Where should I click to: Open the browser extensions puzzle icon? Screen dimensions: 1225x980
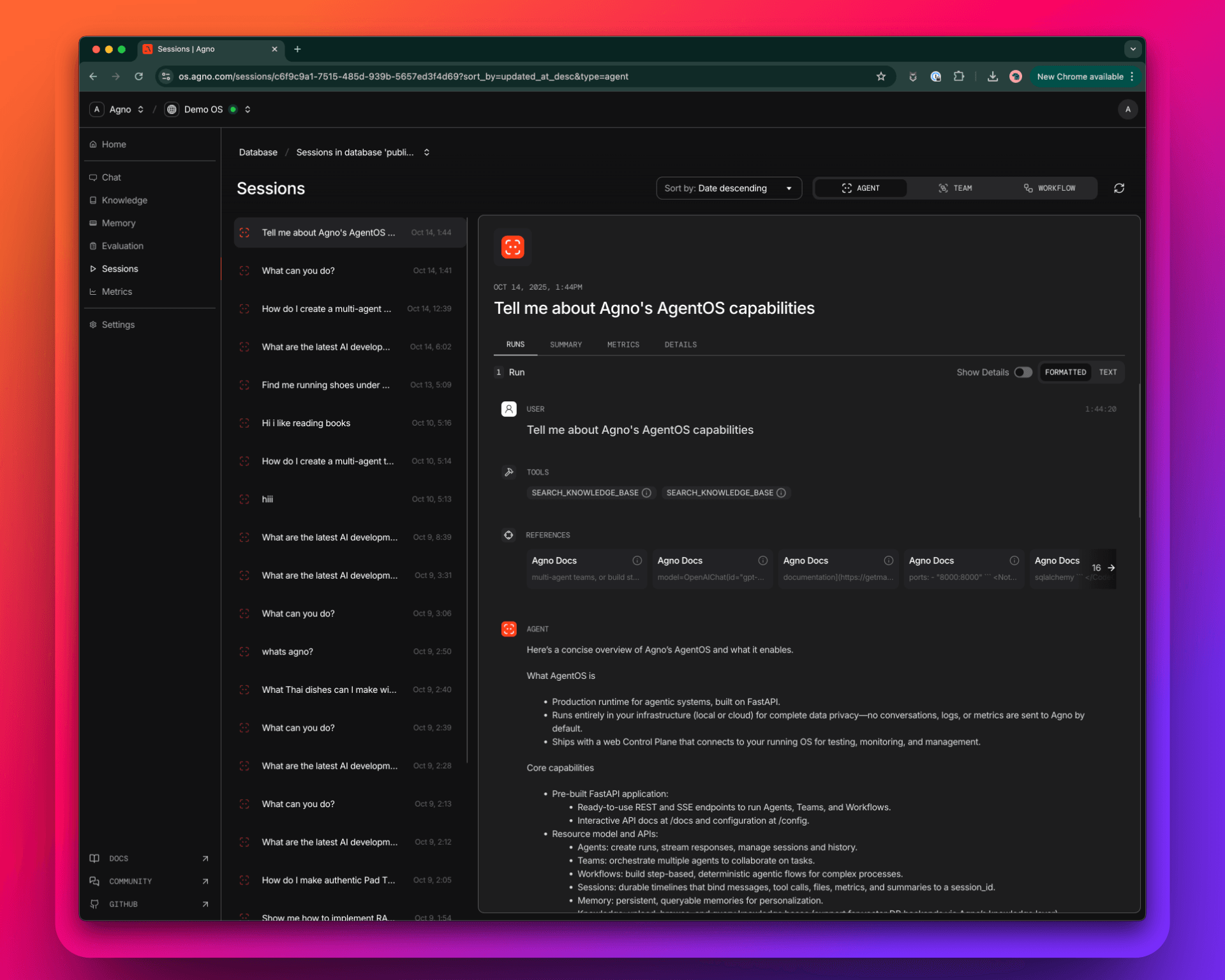tap(958, 77)
